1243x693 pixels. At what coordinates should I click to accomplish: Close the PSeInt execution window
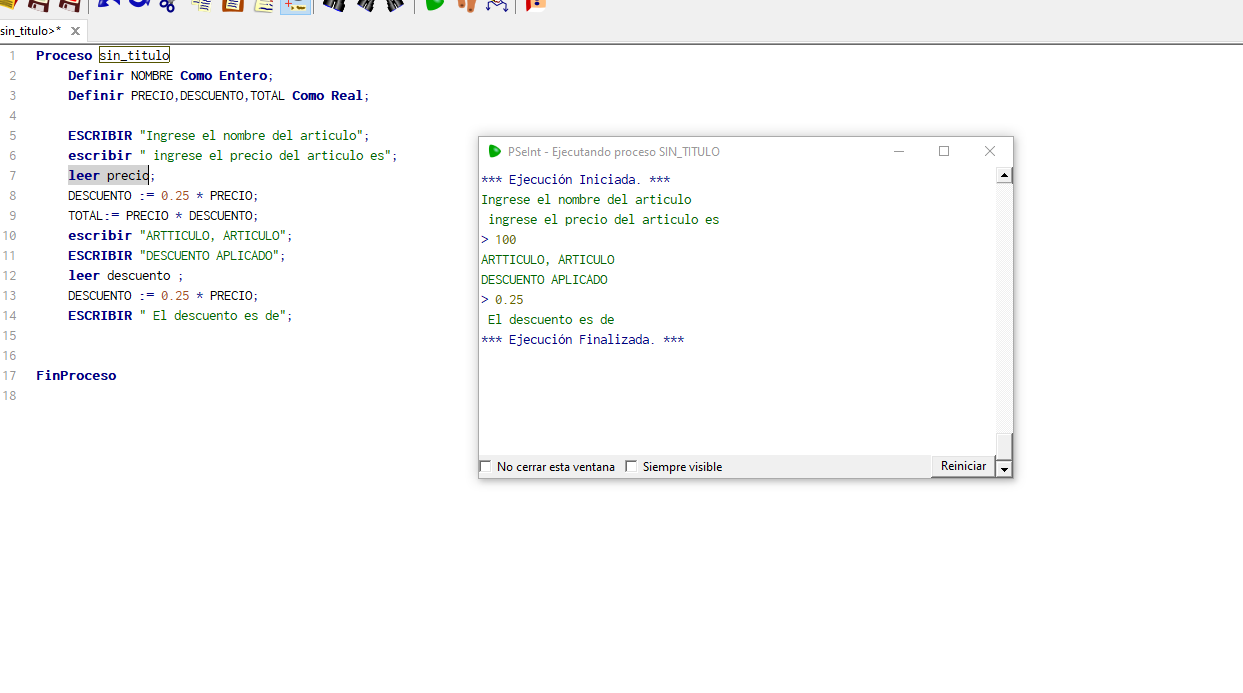click(990, 151)
